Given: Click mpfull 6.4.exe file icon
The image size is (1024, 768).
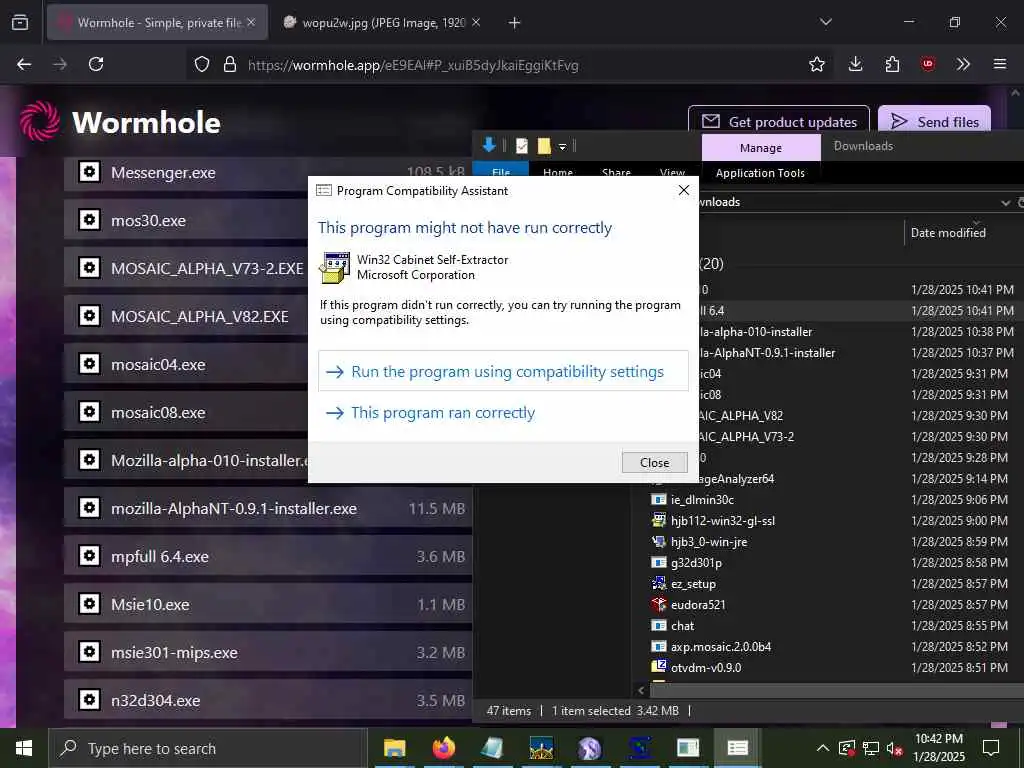Looking at the screenshot, I should click(x=89, y=556).
